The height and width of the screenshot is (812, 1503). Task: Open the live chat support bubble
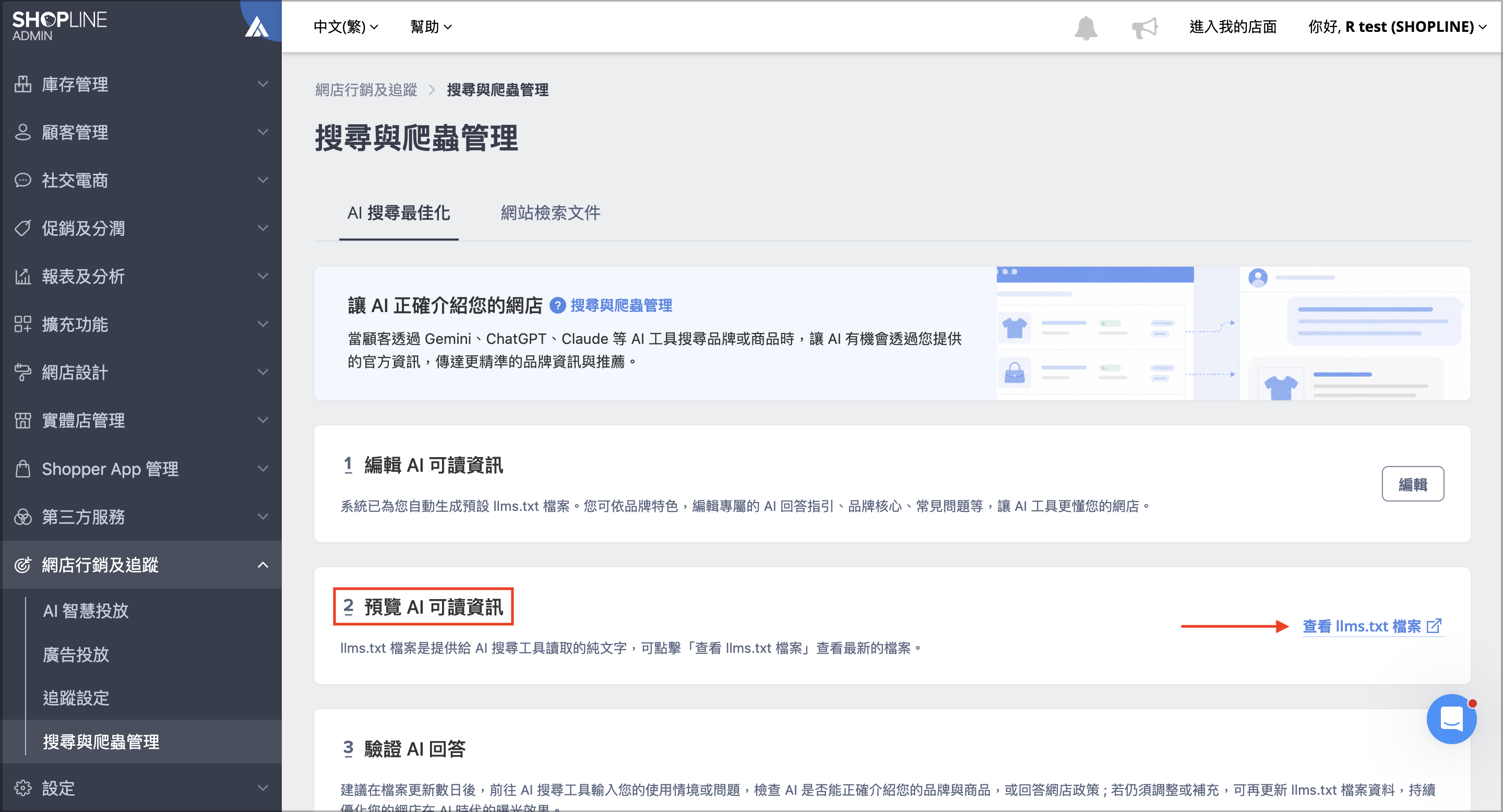(x=1451, y=719)
